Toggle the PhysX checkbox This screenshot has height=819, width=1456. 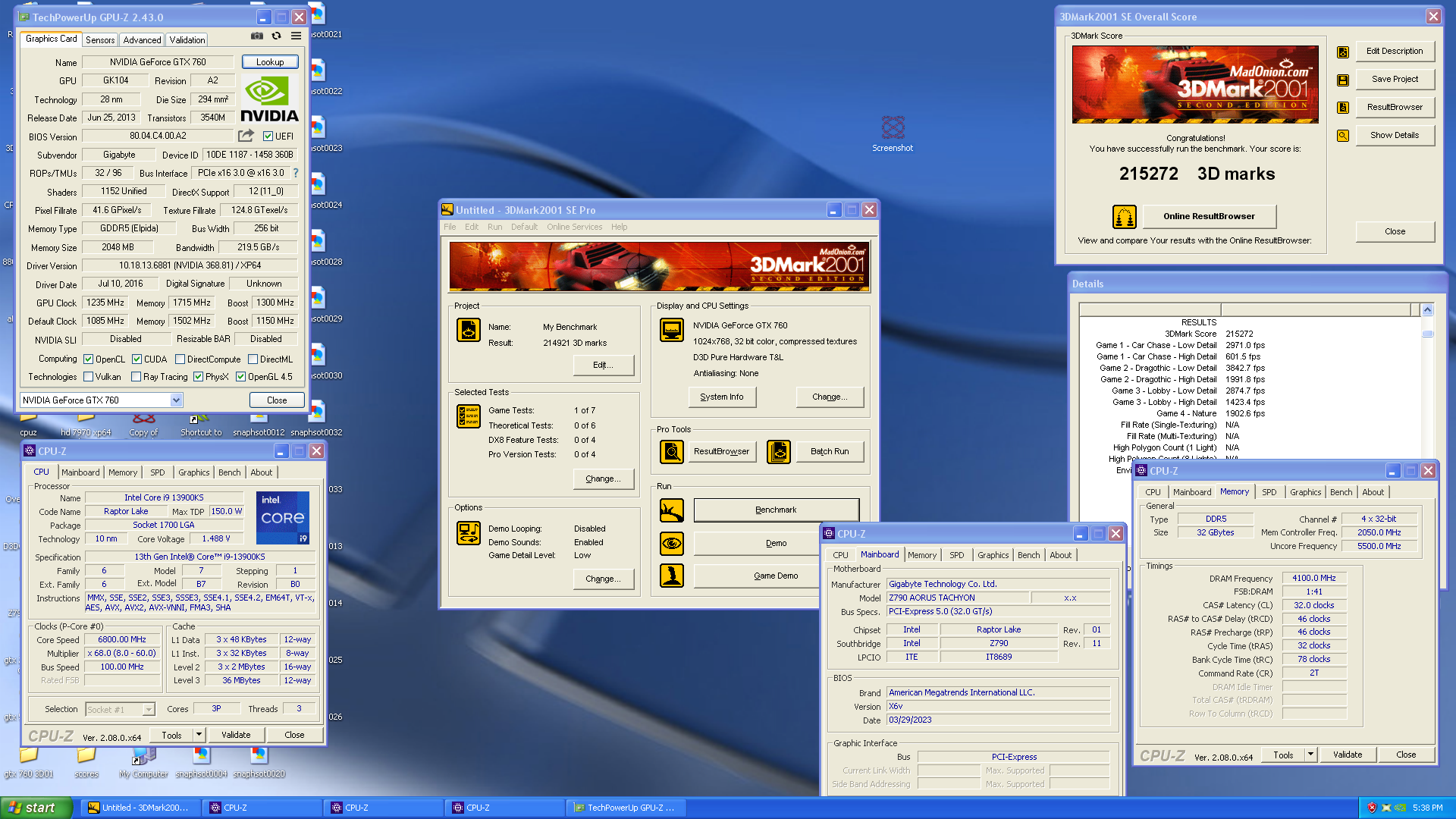pyautogui.click(x=199, y=377)
